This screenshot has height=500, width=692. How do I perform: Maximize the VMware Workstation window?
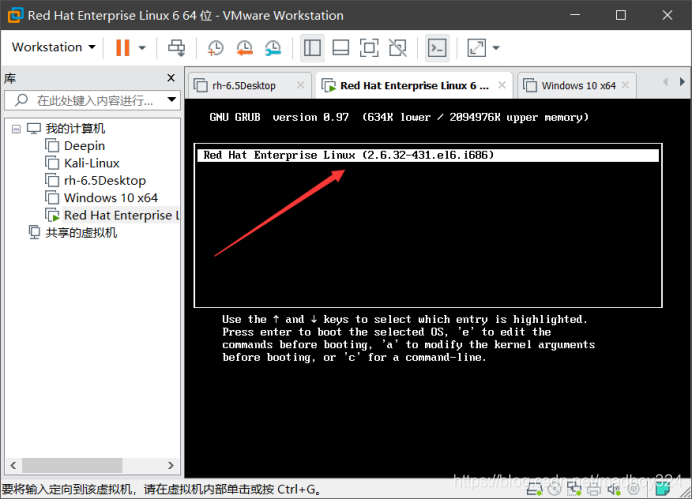tap(621, 15)
